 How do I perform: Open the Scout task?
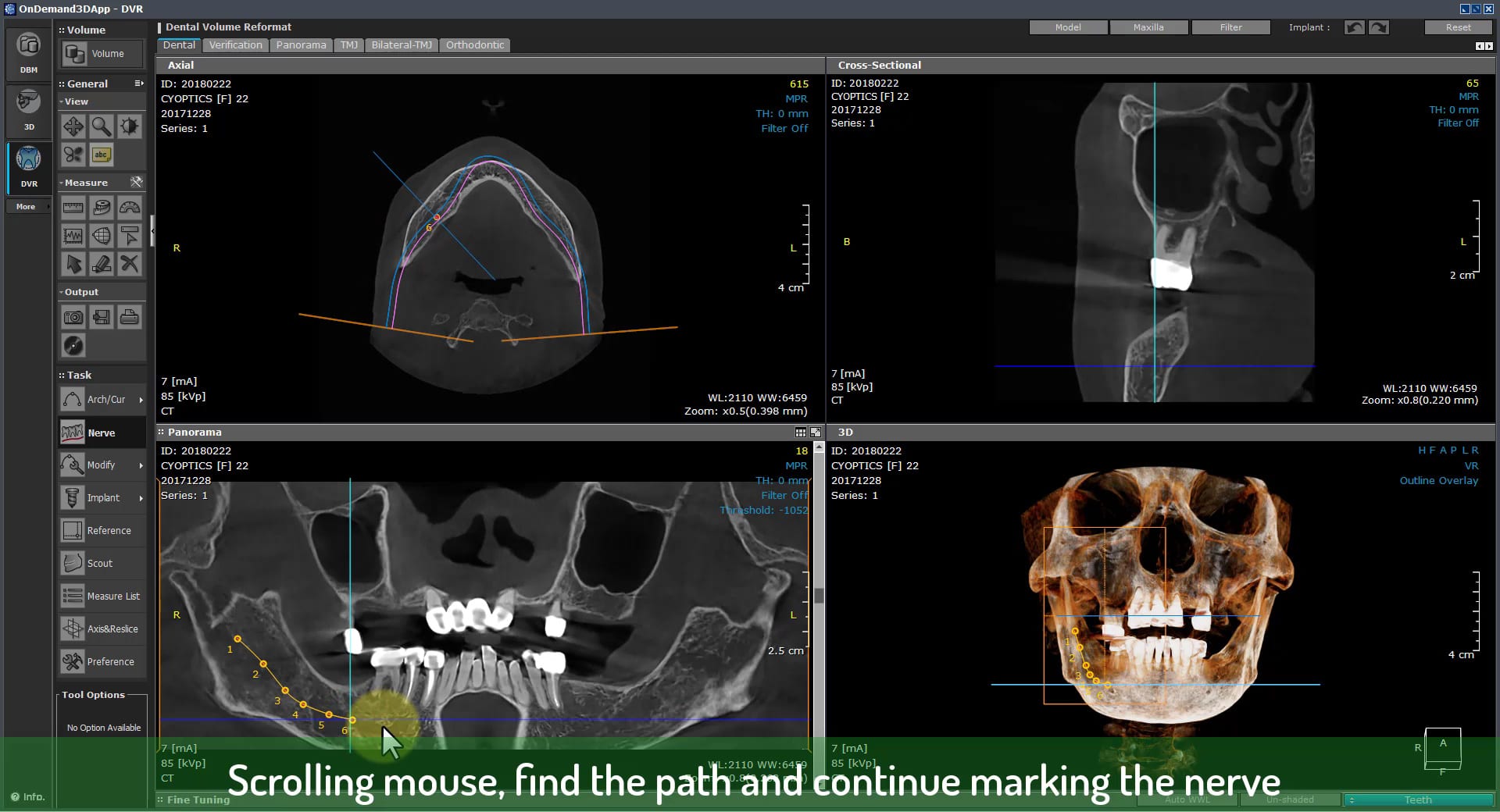click(102, 564)
